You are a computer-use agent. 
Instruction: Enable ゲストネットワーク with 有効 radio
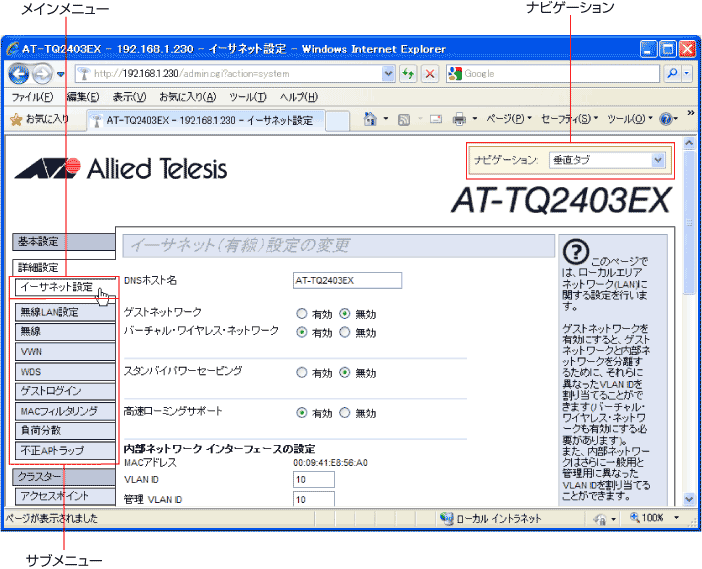coord(302,314)
